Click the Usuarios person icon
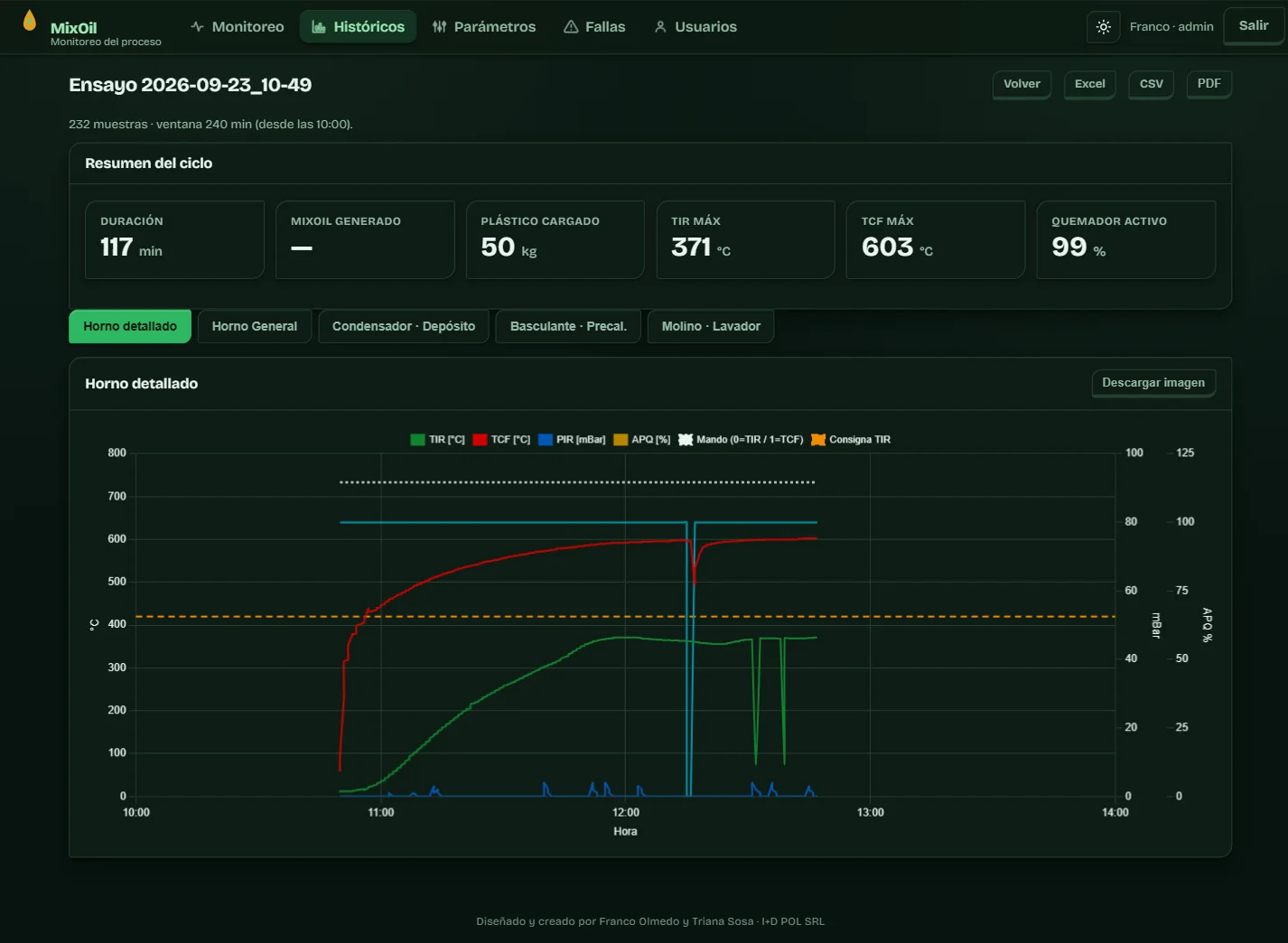 (x=660, y=27)
